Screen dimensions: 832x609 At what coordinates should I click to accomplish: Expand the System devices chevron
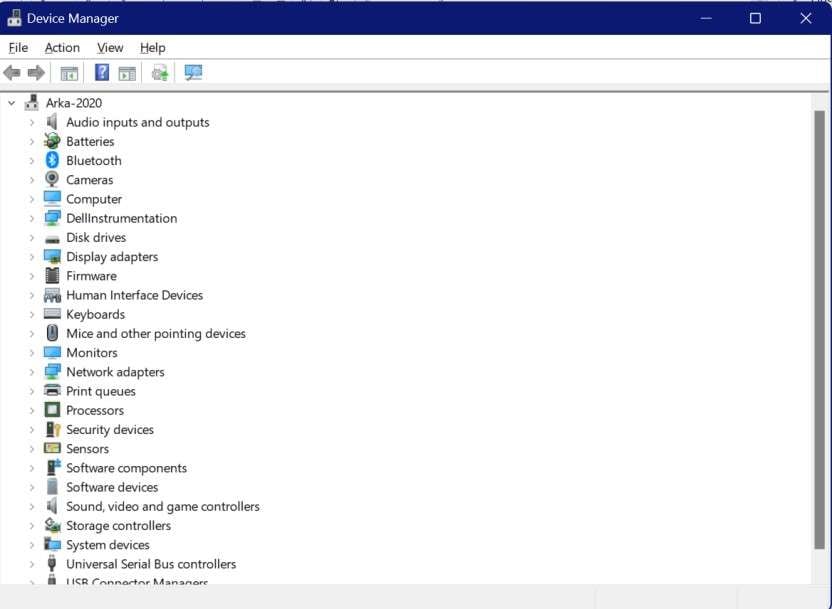(32, 545)
